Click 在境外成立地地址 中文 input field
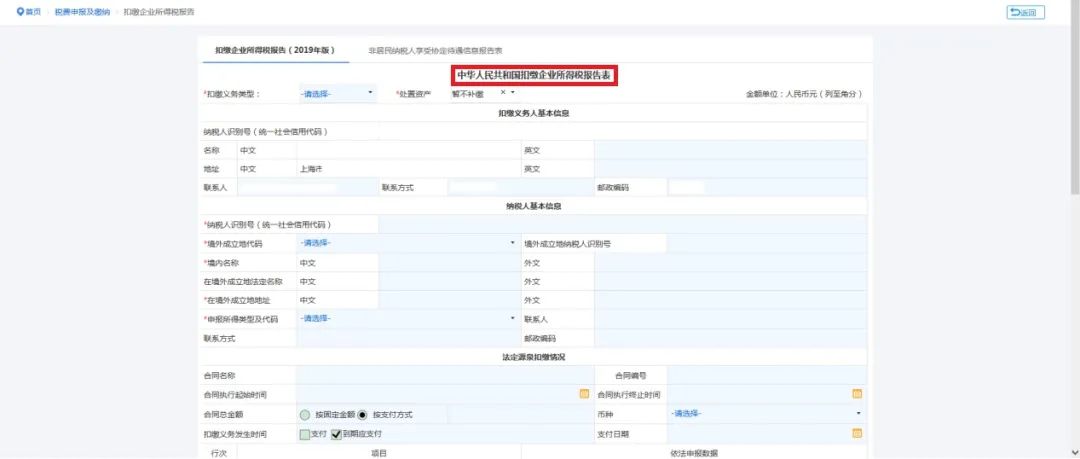Screen dimensions: 1080x459 coord(448,300)
